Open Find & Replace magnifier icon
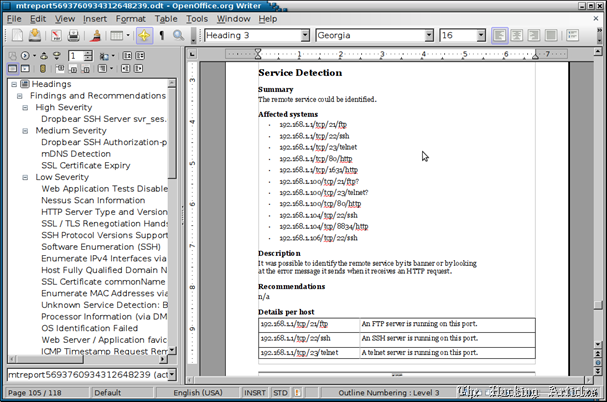607x402 pixels. point(178,35)
